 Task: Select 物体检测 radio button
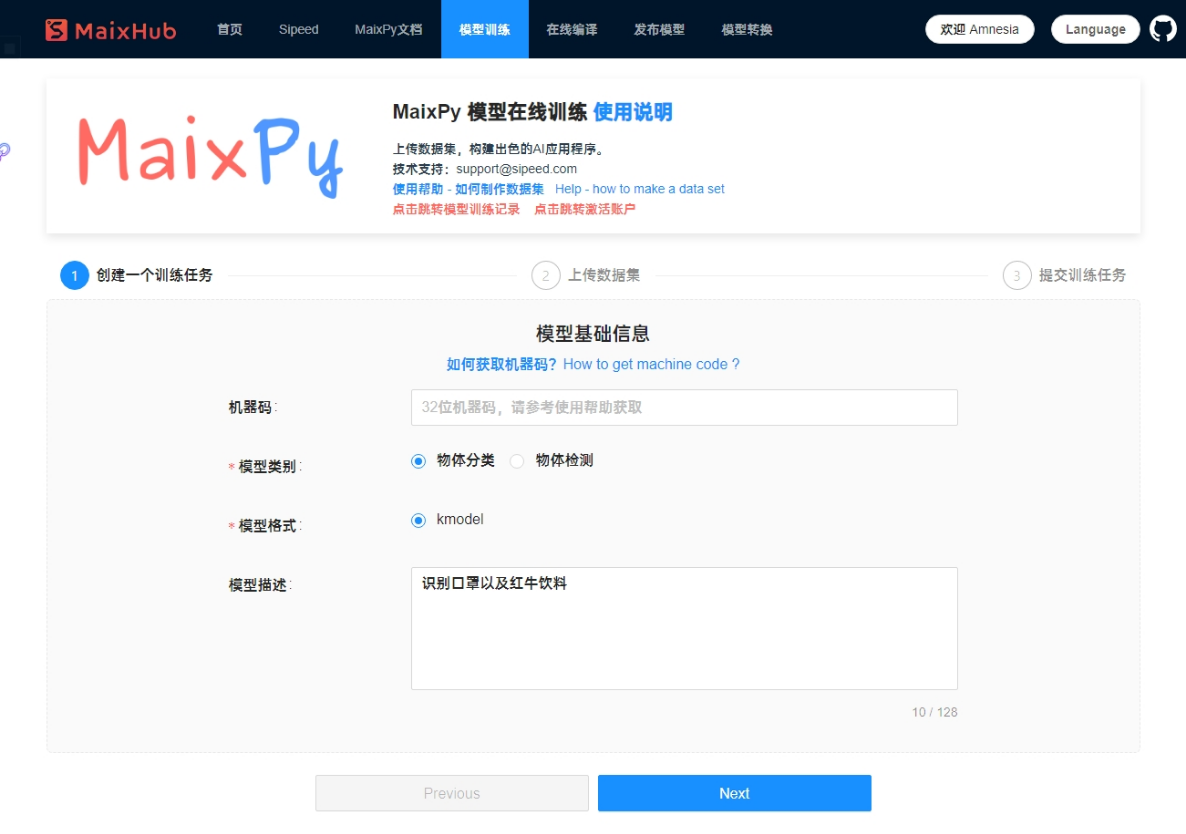tap(517, 461)
